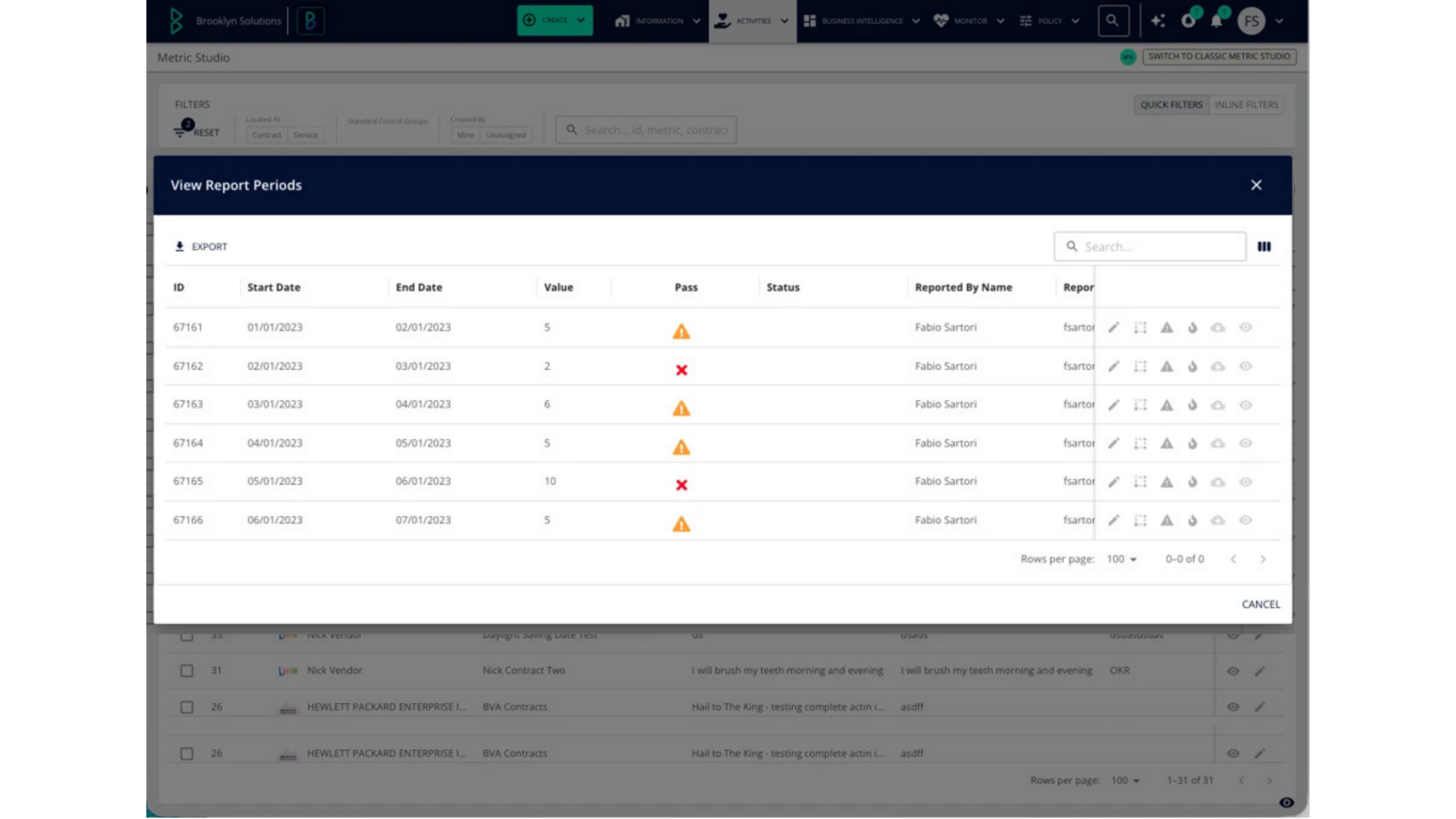Click the Search field in report periods dialog

pos(1149,246)
